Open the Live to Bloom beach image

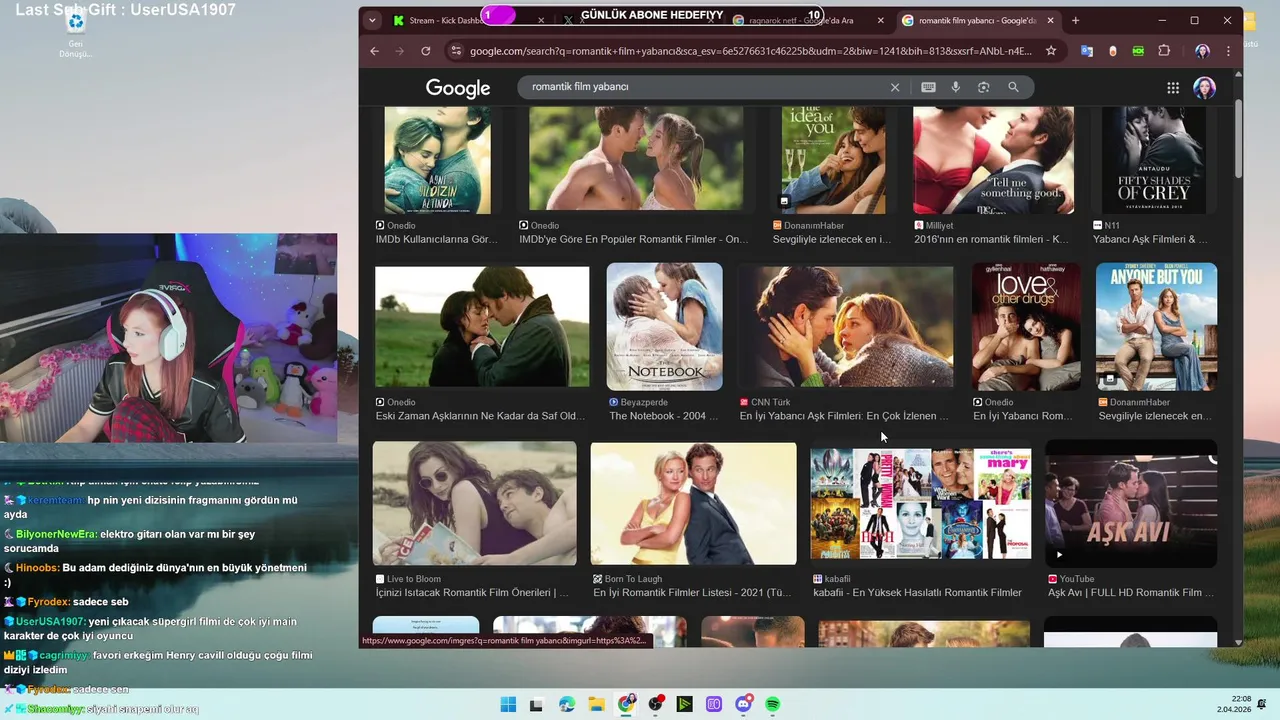[x=475, y=503]
